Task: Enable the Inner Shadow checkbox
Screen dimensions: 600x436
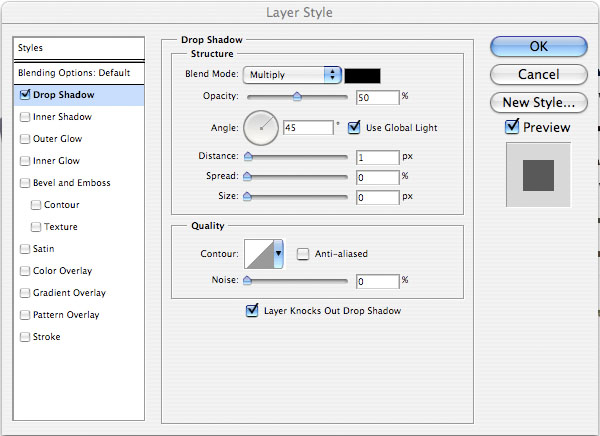Action: point(25,117)
